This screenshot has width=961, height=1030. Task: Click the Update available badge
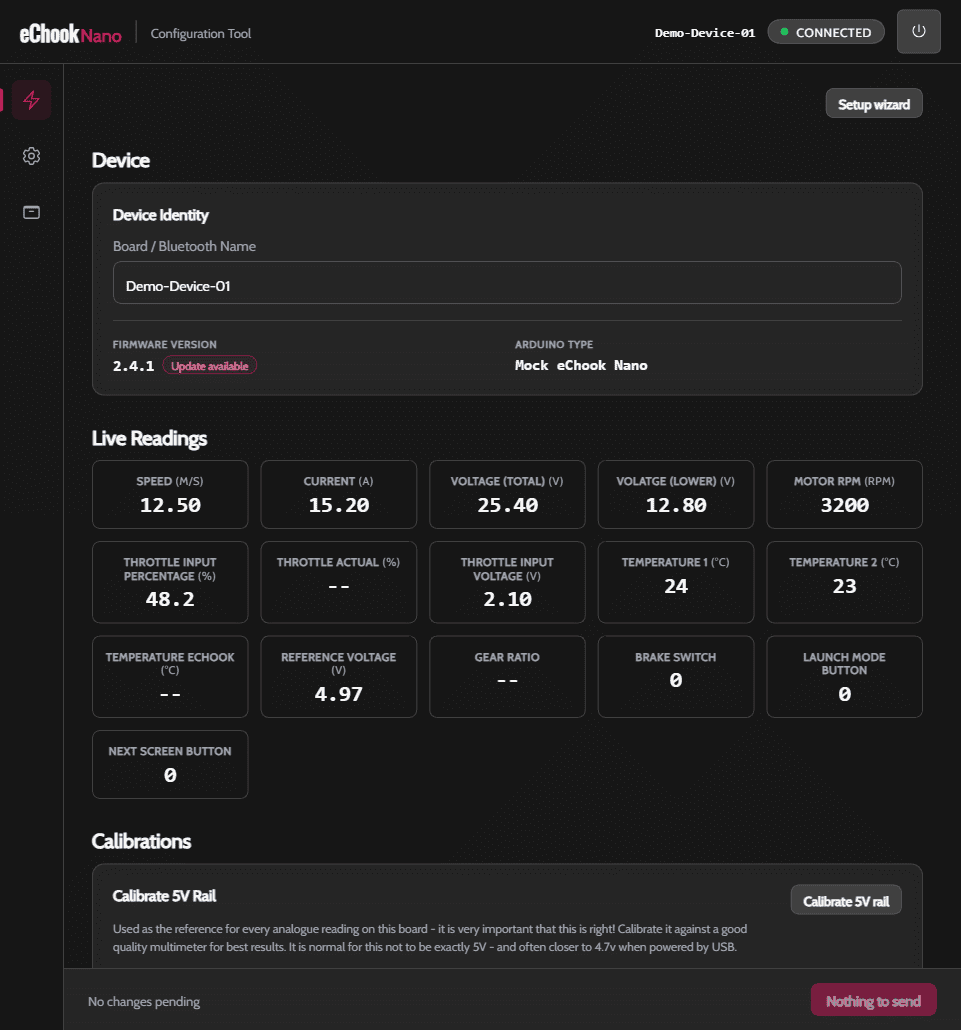click(210, 366)
